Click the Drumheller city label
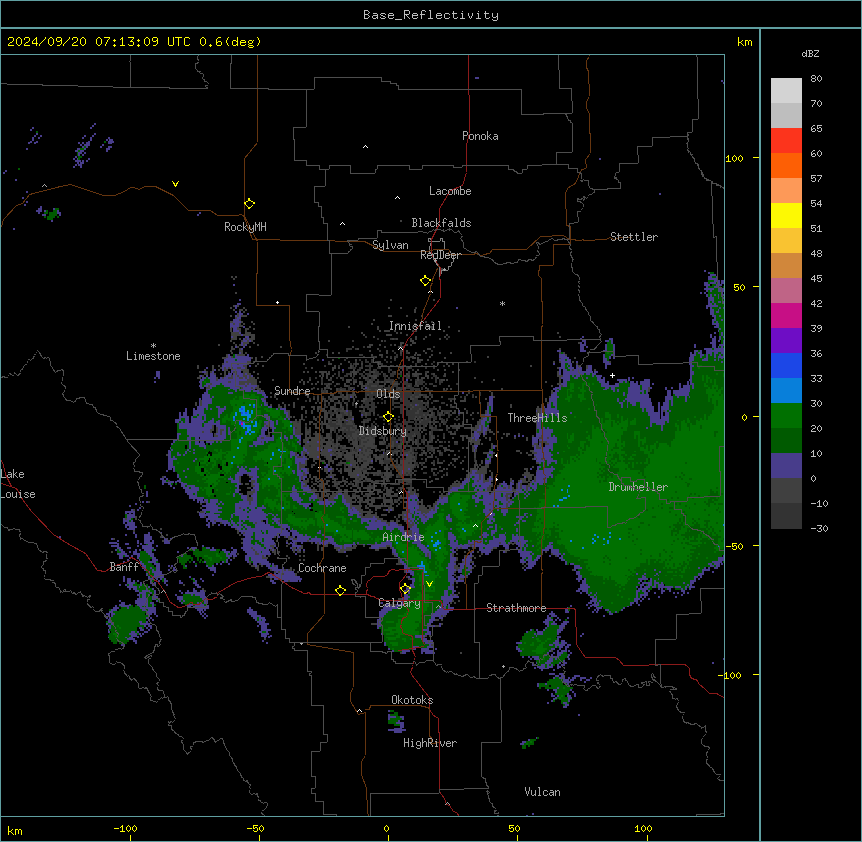This screenshot has width=862, height=842. click(x=638, y=487)
